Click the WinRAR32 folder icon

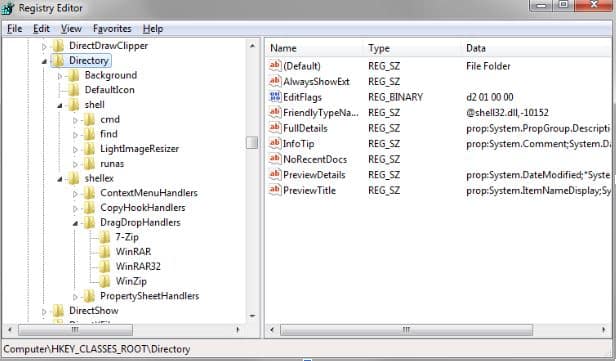(x=105, y=267)
